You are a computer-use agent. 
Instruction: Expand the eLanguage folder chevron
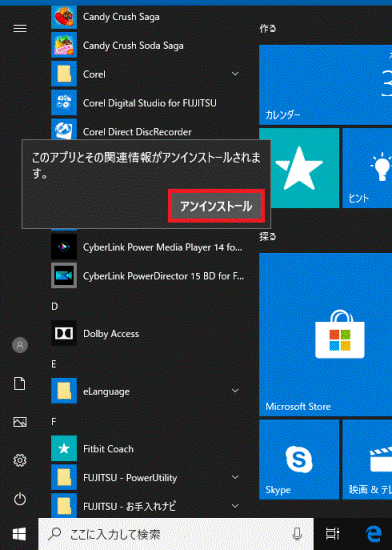point(235,391)
